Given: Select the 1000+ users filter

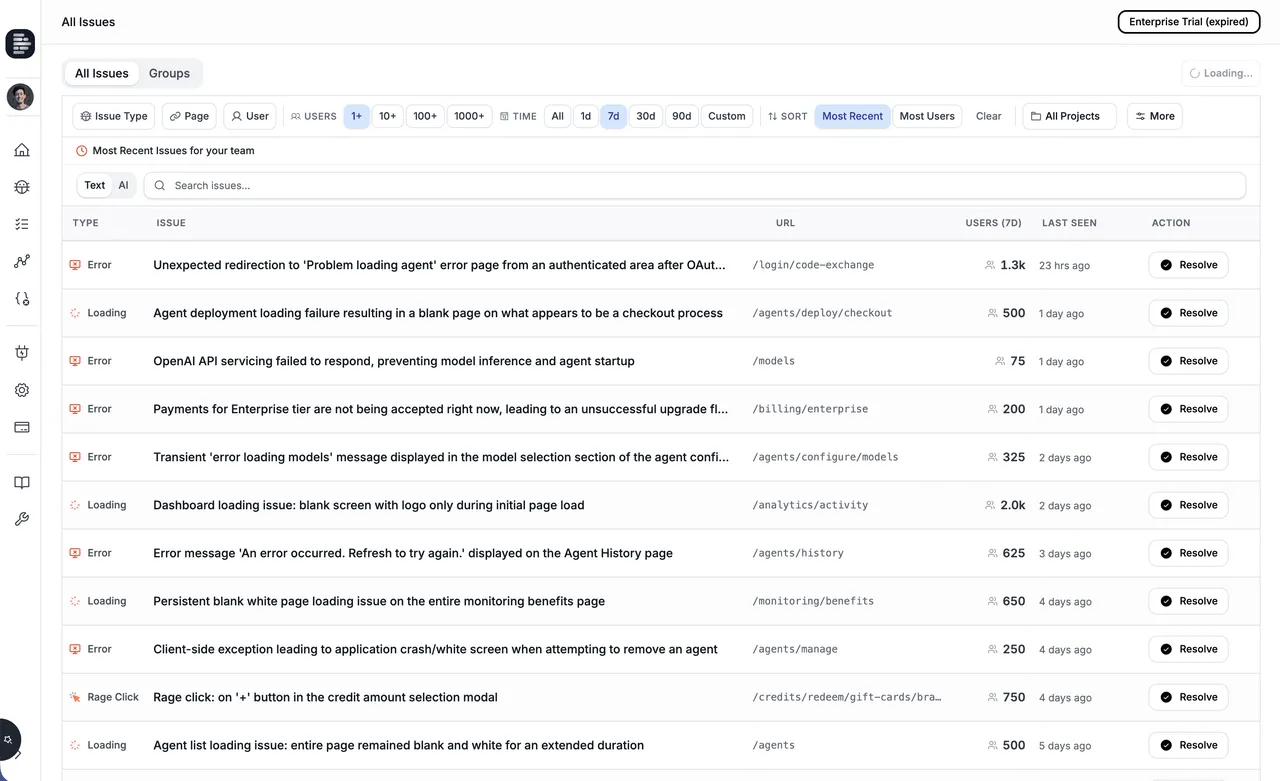Looking at the screenshot, I should pos(469,116).
